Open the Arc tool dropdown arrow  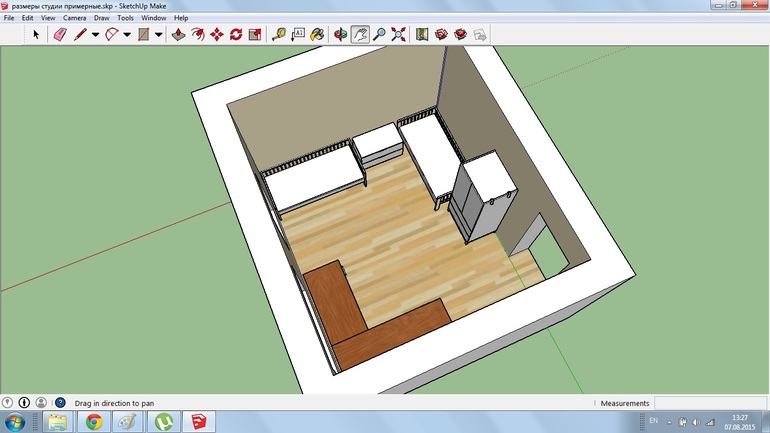pyautogui.click(x=127, y=34)
